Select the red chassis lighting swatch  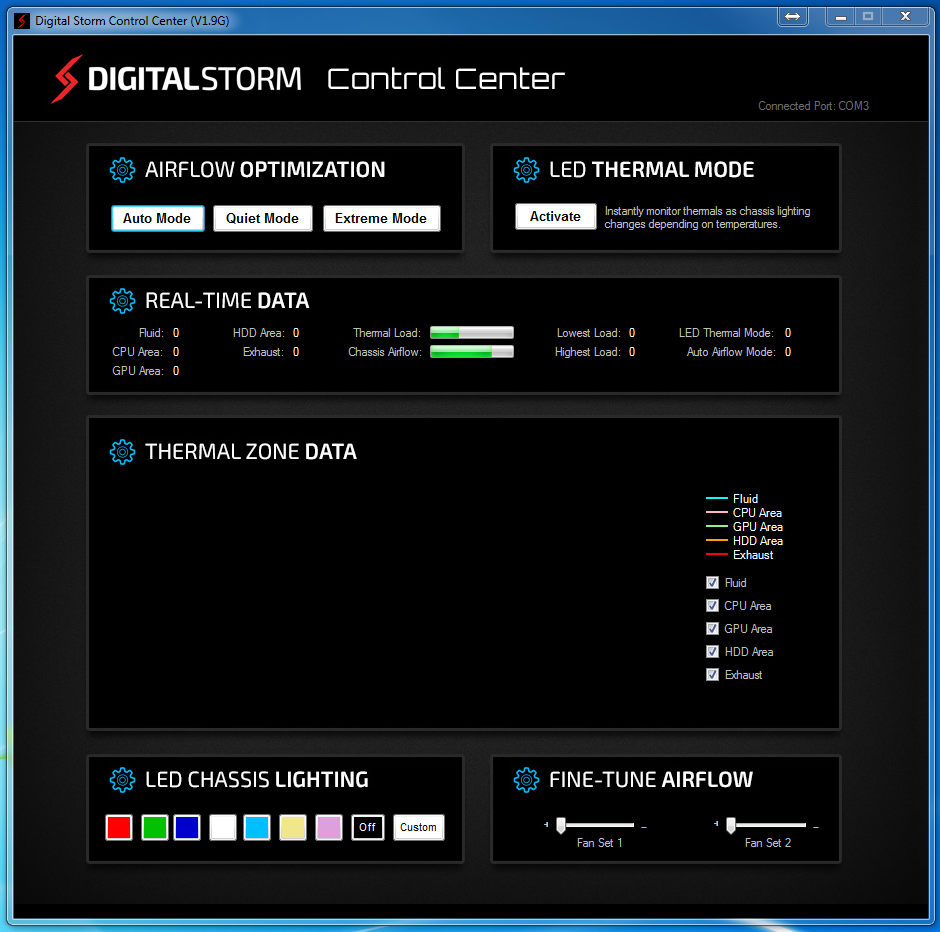118,827
